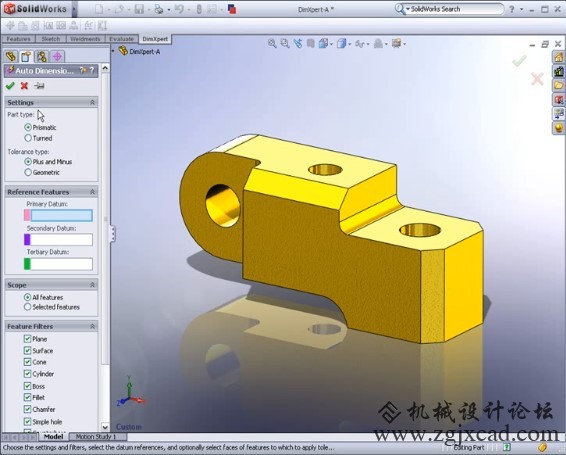Click the Print icon
566x455 pixels.
click(159, 9)
